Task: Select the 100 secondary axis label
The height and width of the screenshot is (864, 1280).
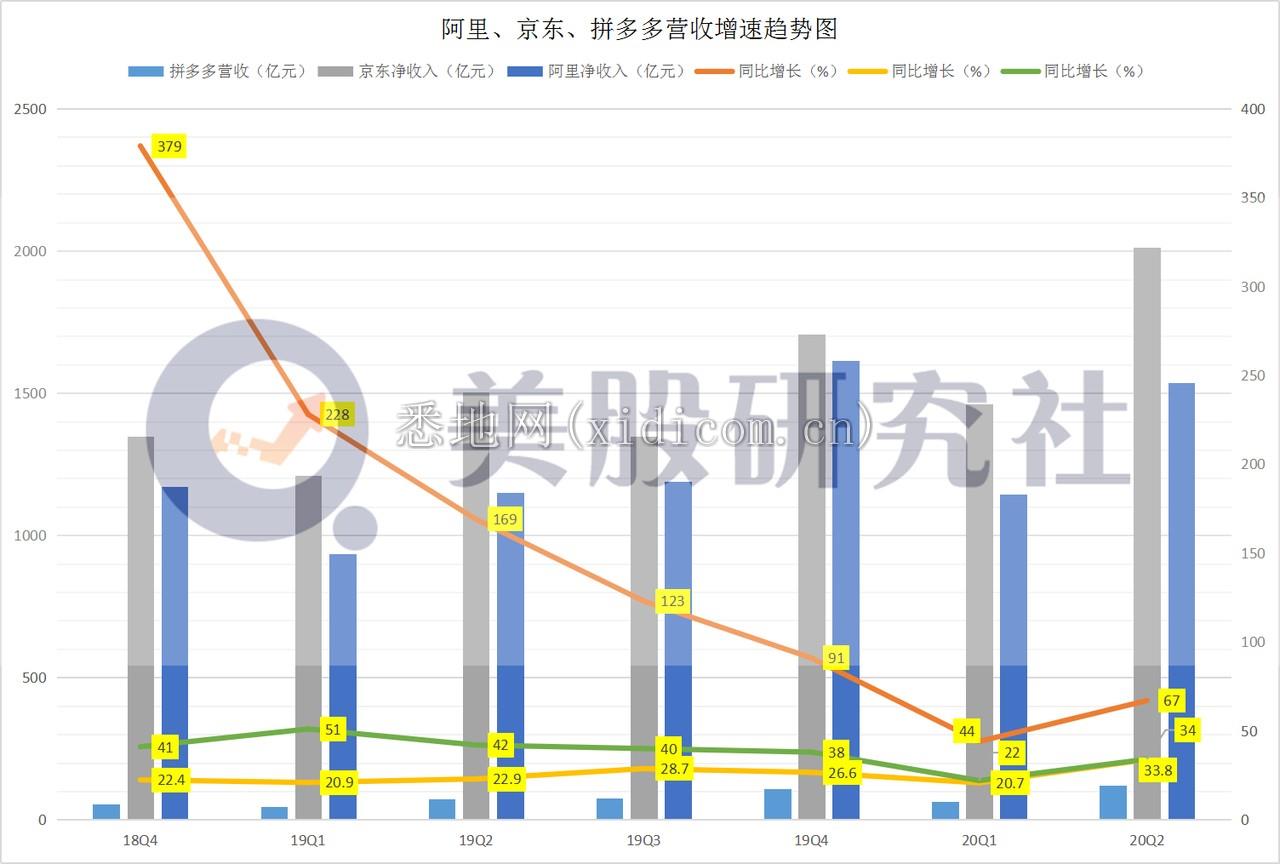Action: [1252, 642]
